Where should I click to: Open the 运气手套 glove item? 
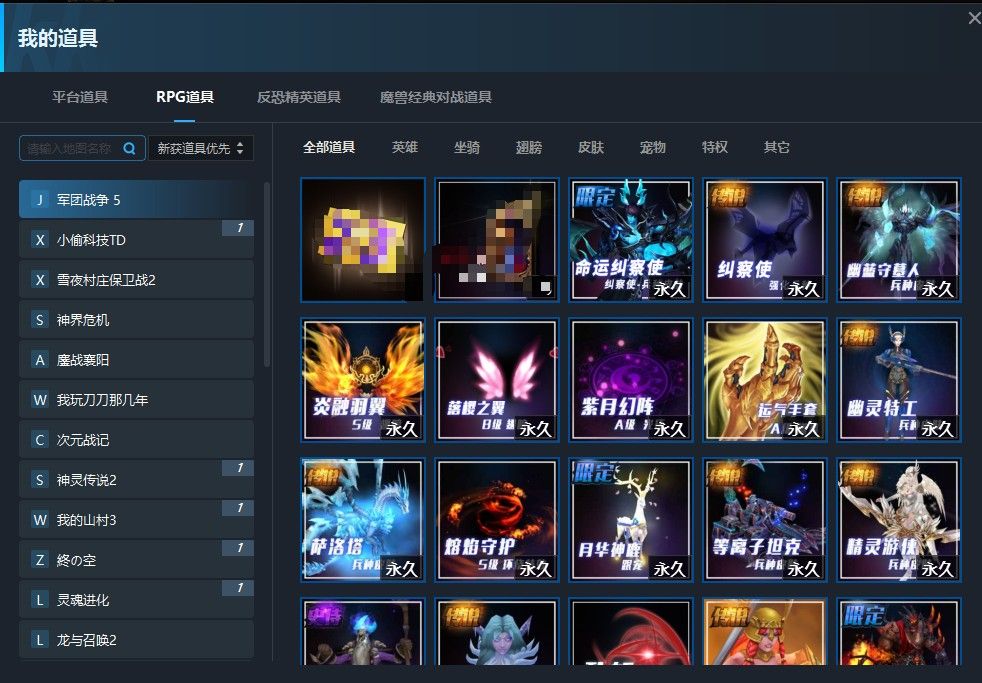coord(765,380)
